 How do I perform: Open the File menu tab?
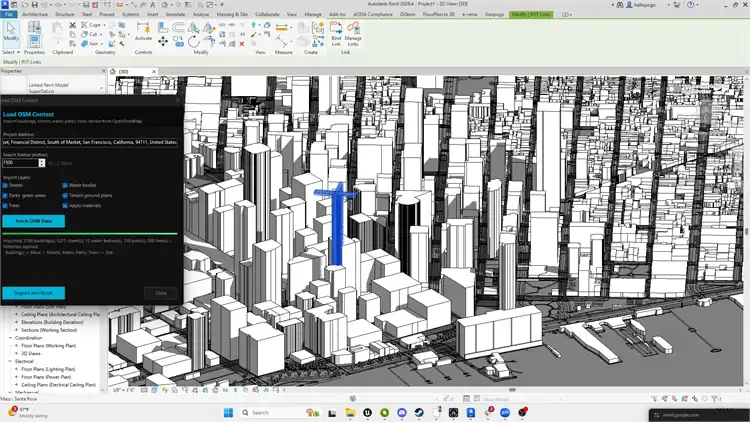click(x=9, y=14)
